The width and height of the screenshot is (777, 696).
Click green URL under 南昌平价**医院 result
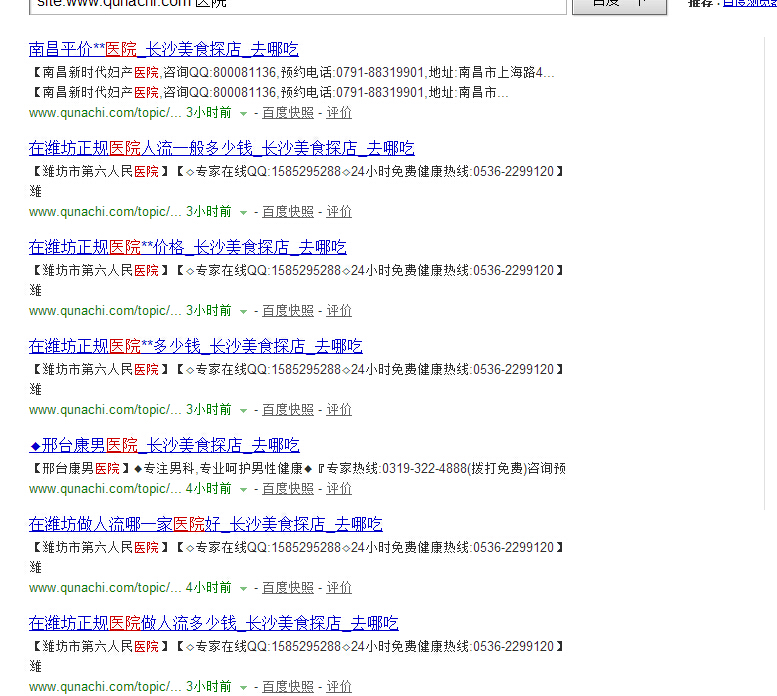[x=105, y=113]
